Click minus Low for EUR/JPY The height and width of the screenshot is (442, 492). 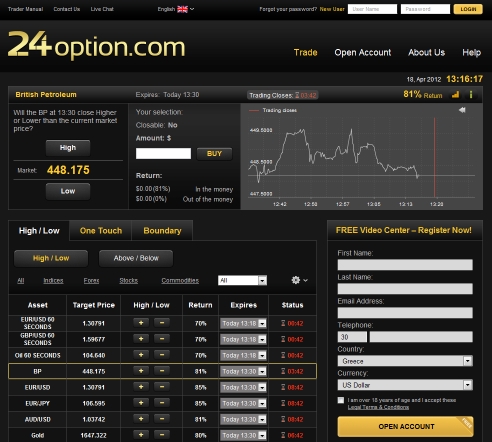coord(162,403)
